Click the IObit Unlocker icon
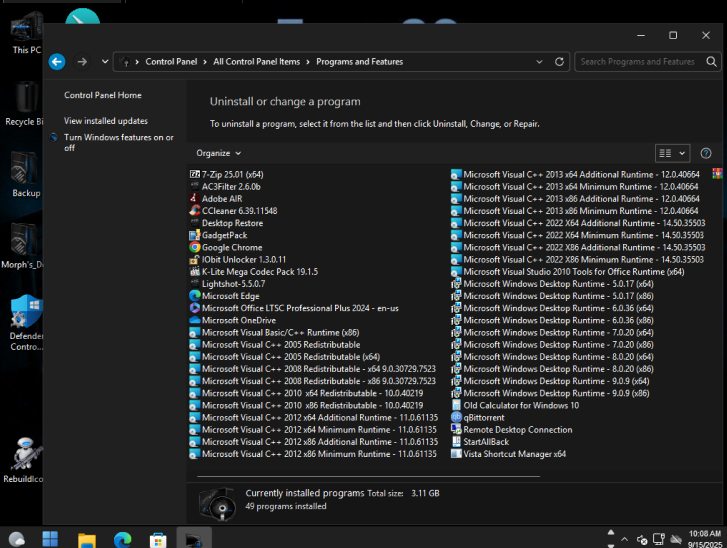The height and width of the screenshot is (548, 727). pyautogui.click(x=195, y=259)
